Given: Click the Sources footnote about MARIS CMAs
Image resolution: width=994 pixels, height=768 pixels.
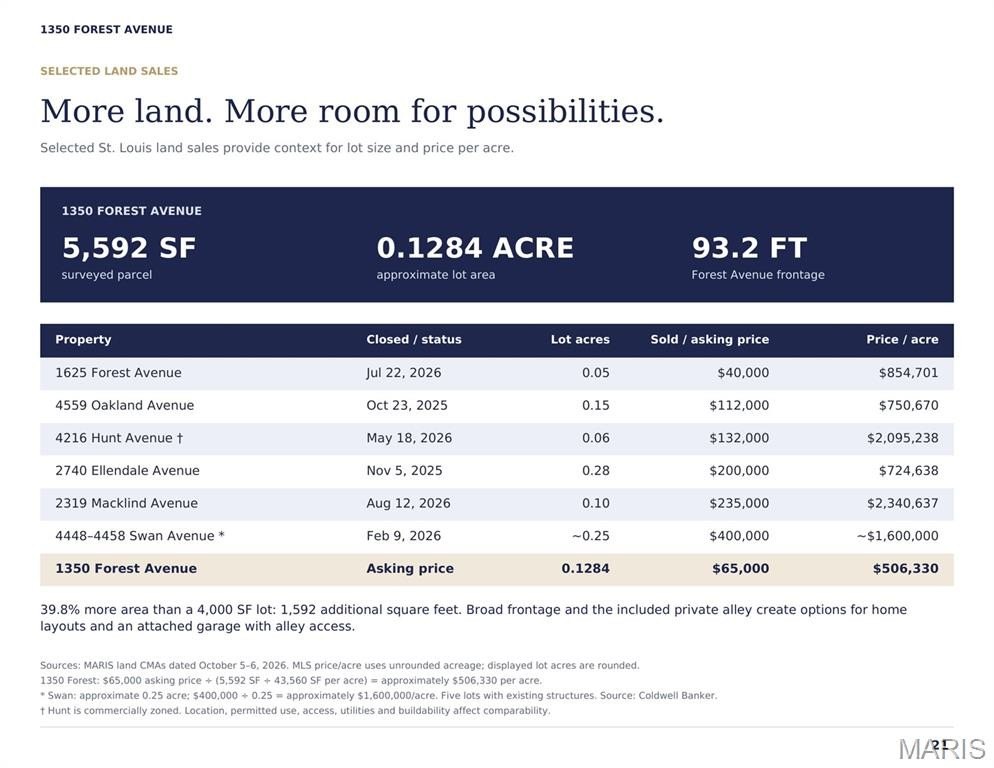Looking at the screenshot, I should [x=340, y=665].
